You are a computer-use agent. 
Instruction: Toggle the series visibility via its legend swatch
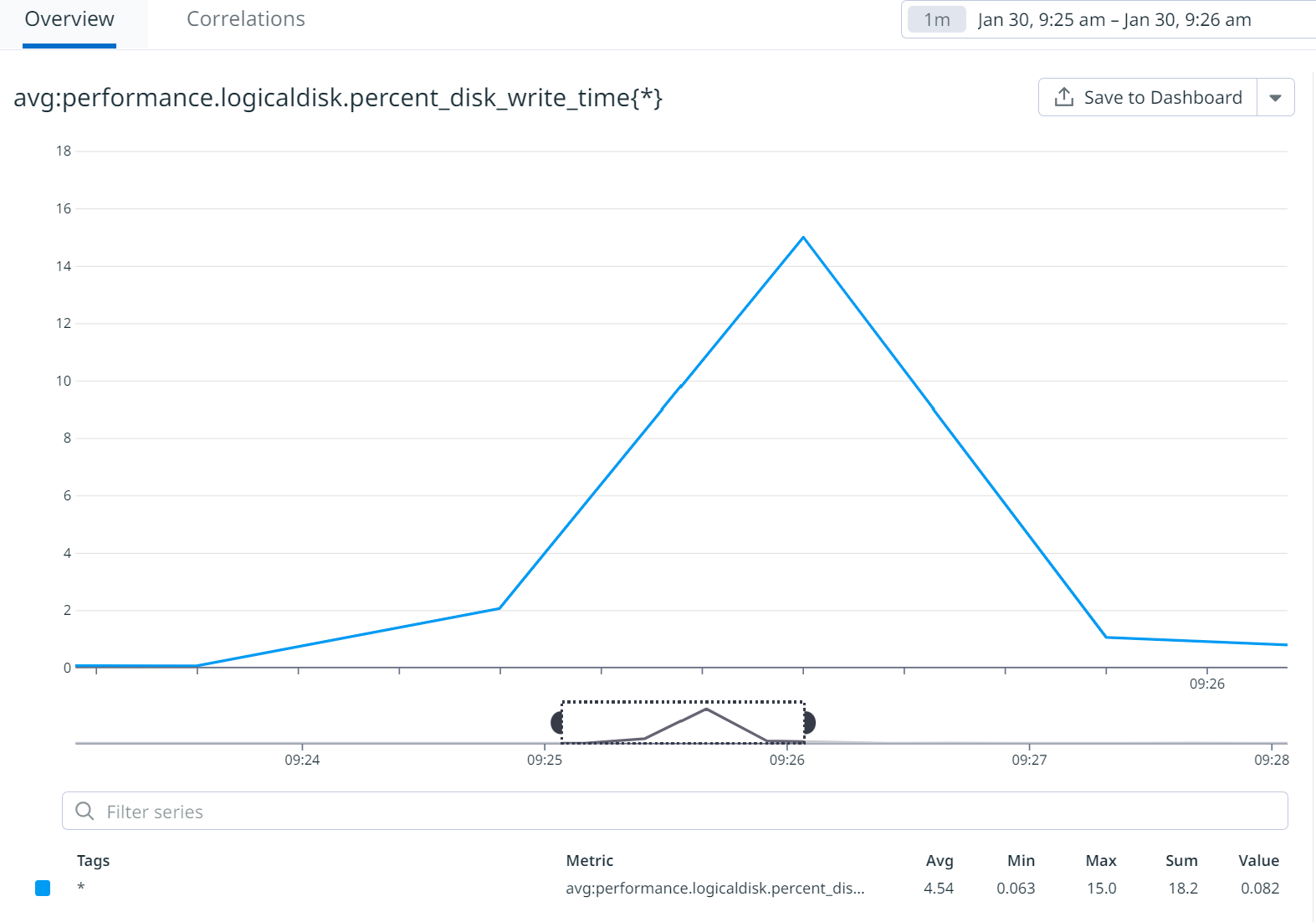pyautogui.click(x=44, y=888)
